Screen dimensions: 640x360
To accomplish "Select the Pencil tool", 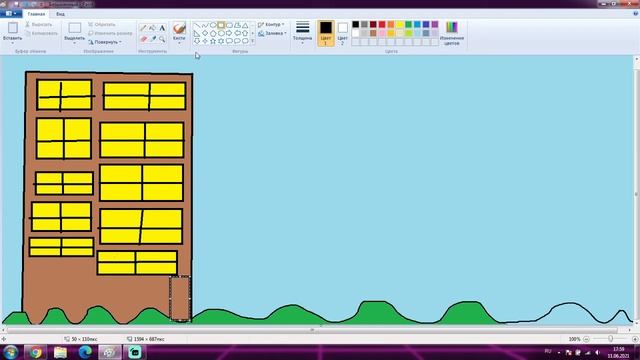I will (x=143, y=28).
